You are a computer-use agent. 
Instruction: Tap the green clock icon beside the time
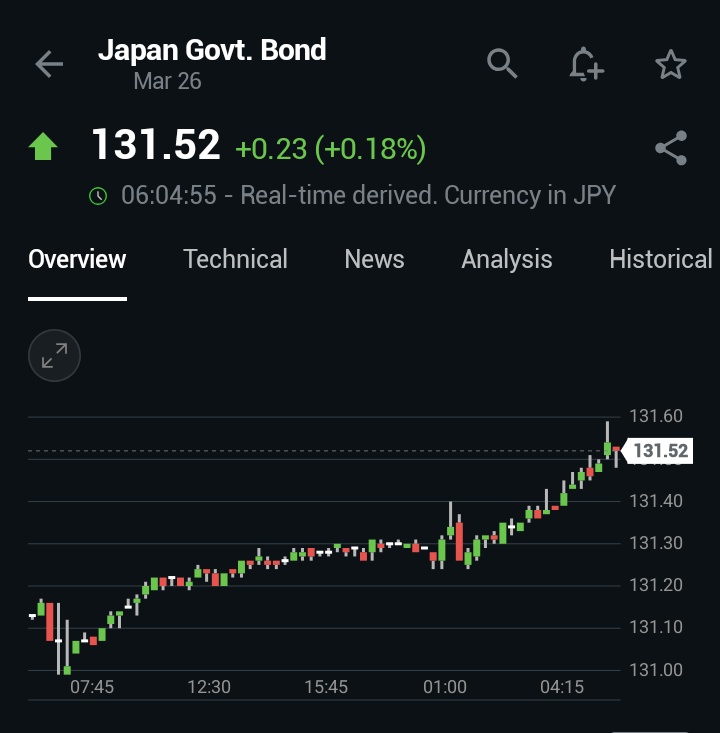[x=98, y=195]
